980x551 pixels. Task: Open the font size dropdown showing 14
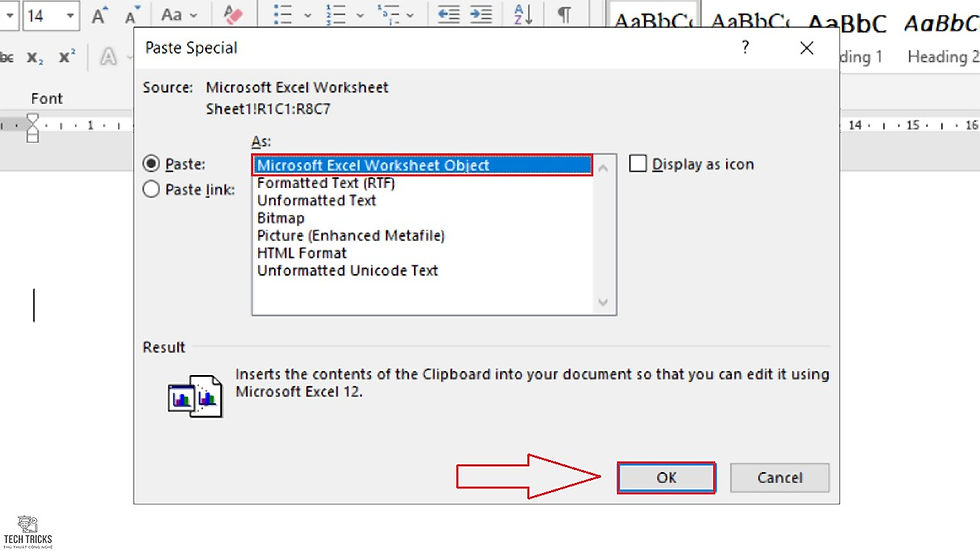click(70, 15)
